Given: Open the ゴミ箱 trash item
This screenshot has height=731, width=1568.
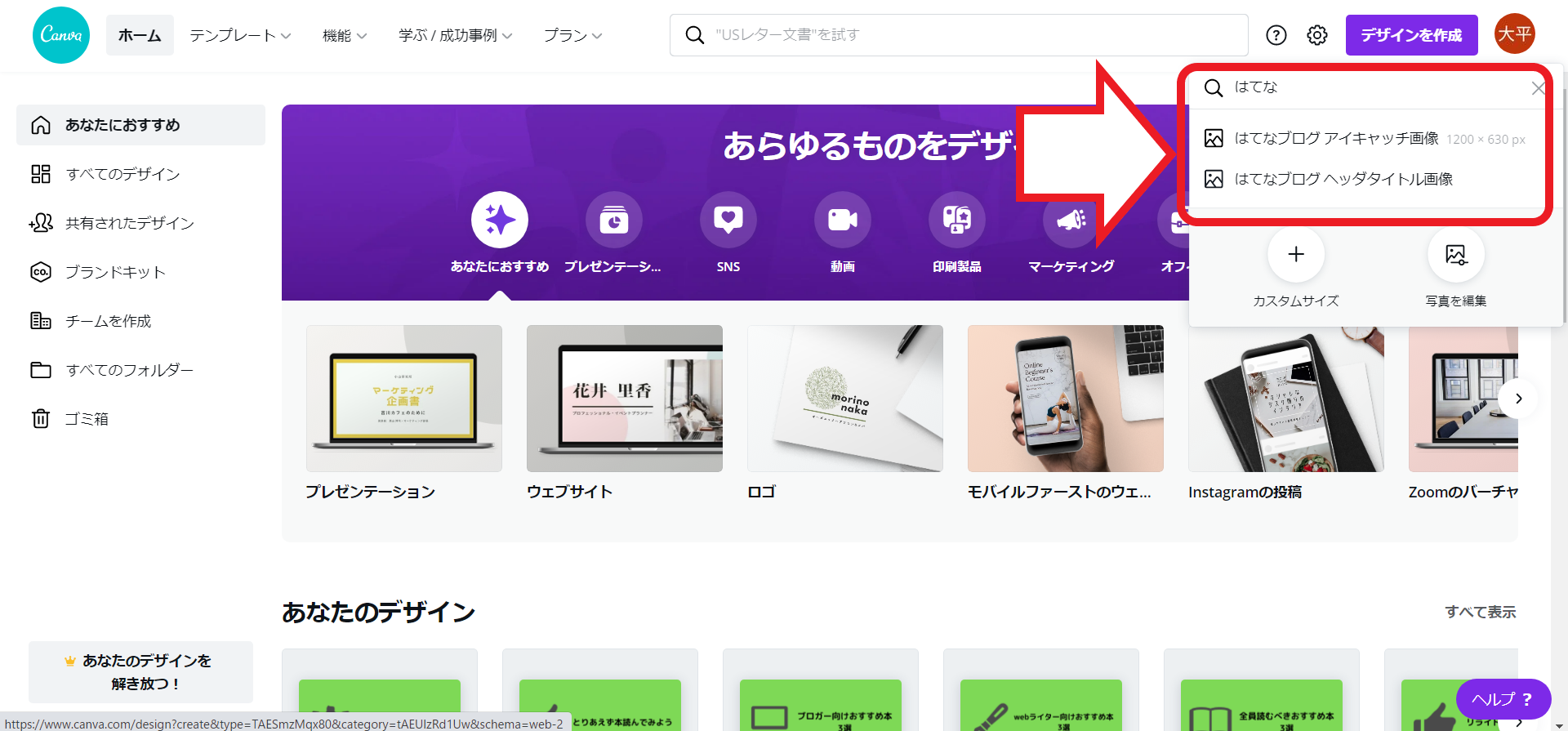Looking at the screenshot, I should click(140, 419).
